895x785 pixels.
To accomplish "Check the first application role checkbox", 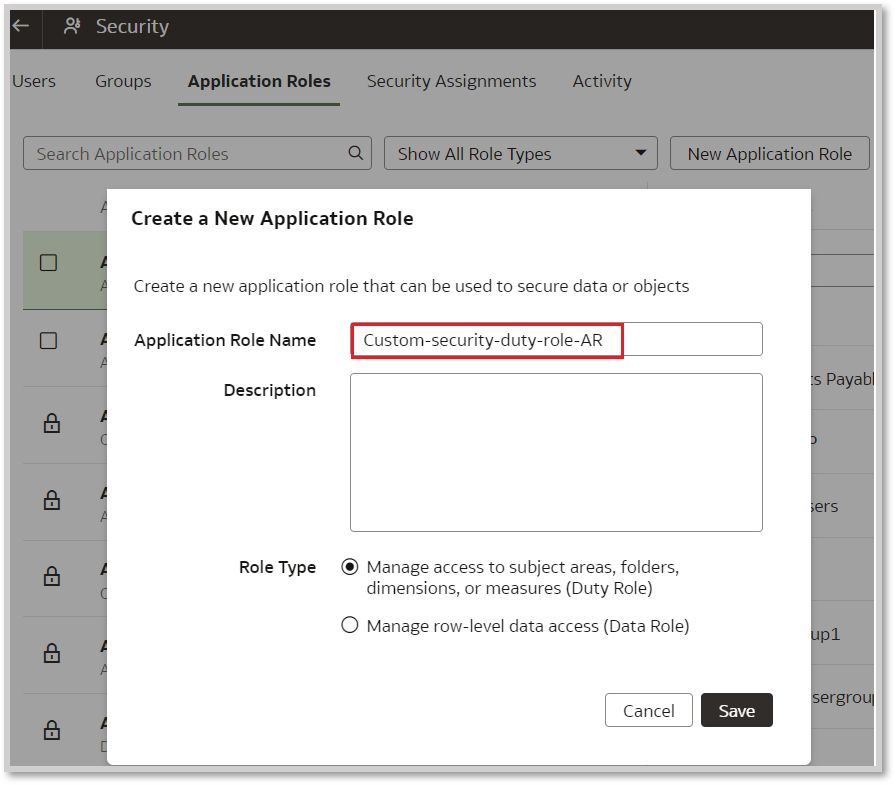I will click(49, 263).
